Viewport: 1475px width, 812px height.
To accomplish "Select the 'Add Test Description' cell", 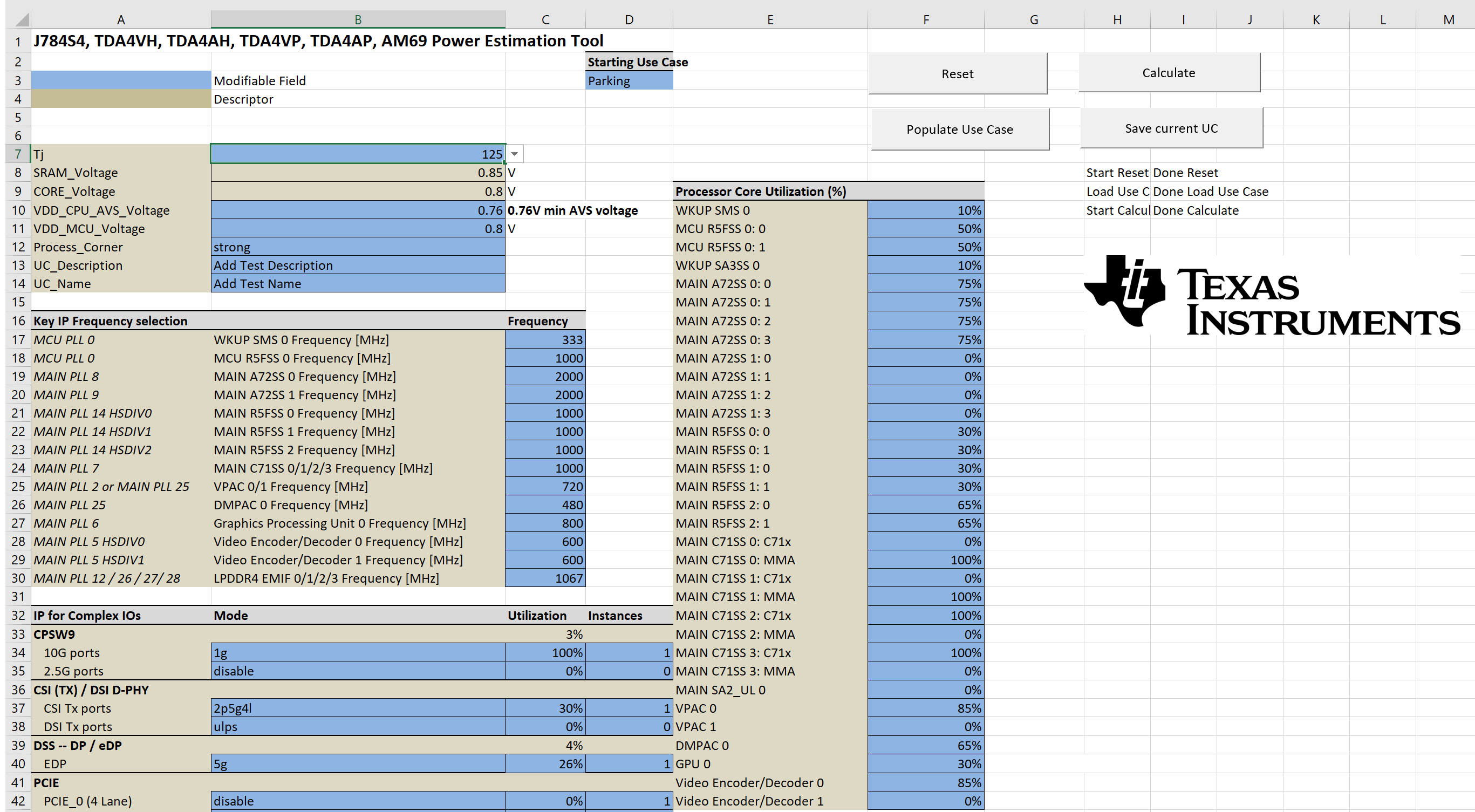I will 358,265.
